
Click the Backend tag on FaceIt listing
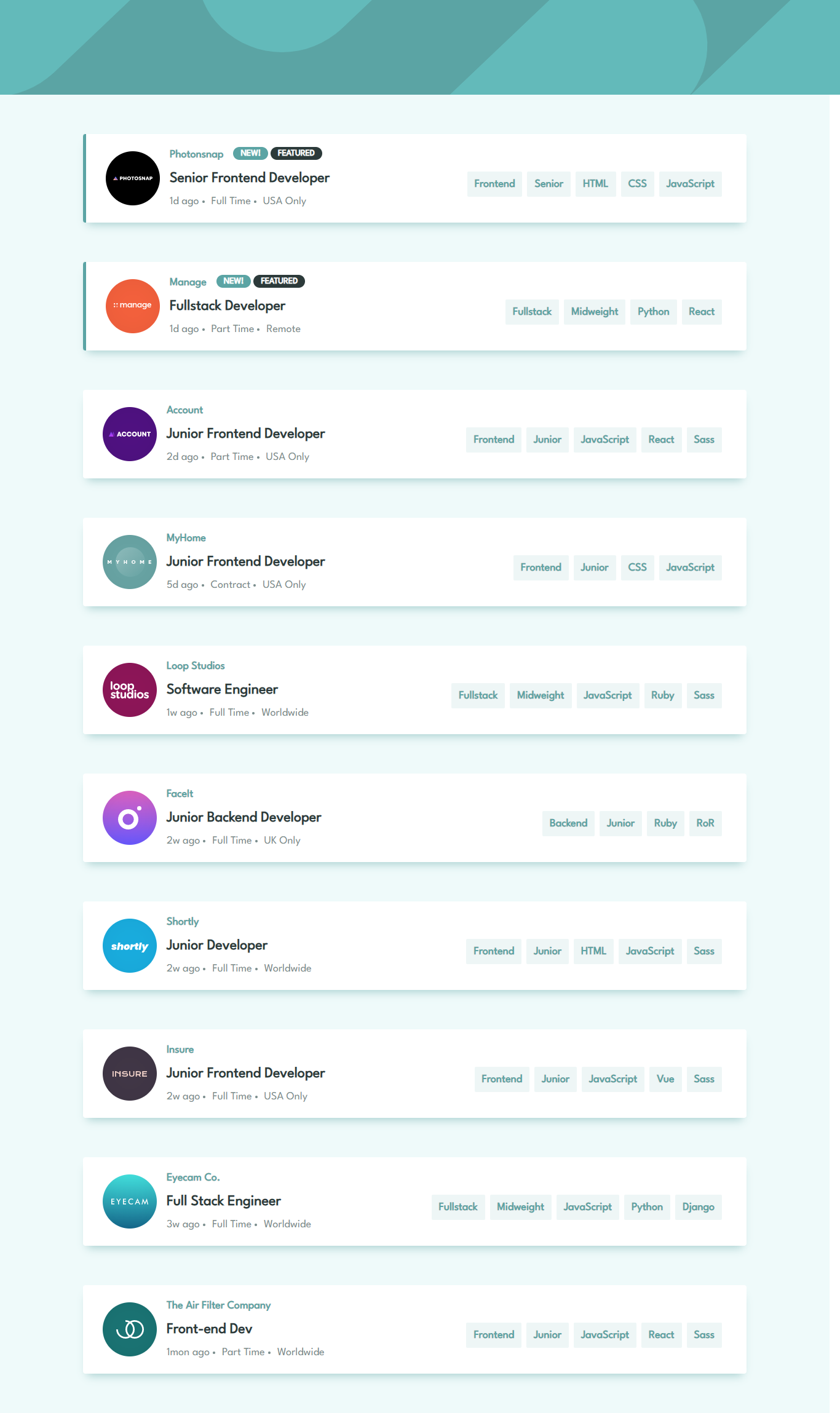tap(568, 823)
